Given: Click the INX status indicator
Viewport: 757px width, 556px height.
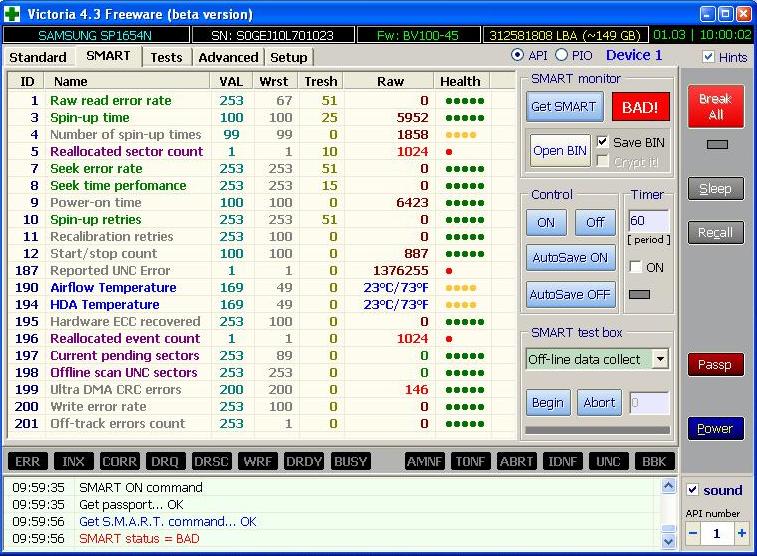Looking at the screenshot, I should (x=73, y=461).
